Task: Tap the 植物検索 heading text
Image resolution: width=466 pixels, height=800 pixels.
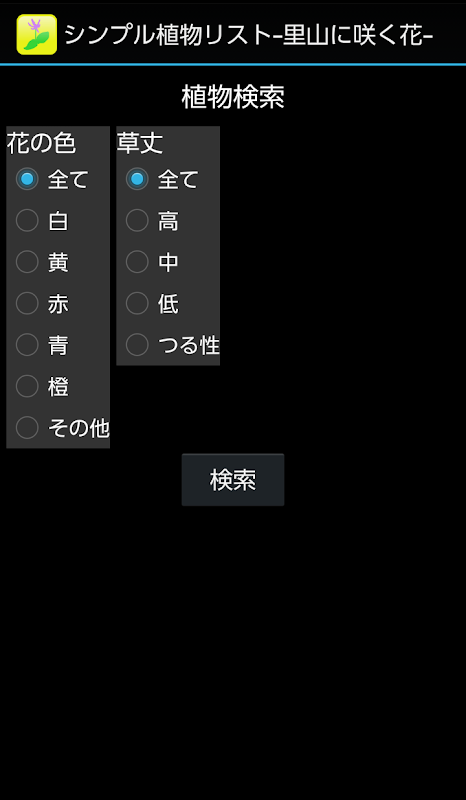Action: pos(233,97)
